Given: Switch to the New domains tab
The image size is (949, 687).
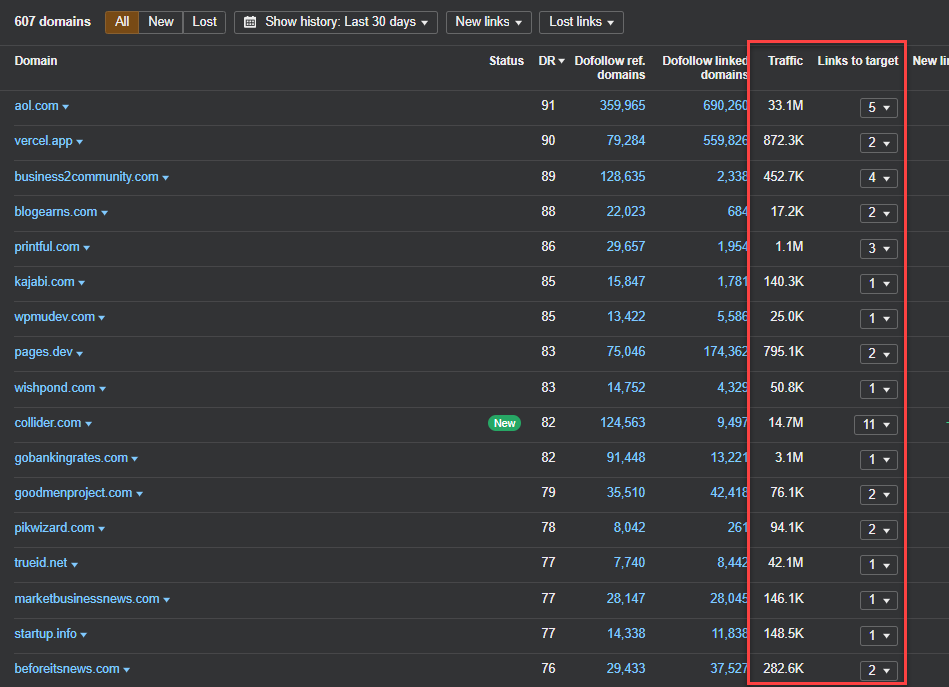Looking at the screenshot, I should (x=161, y=22).
